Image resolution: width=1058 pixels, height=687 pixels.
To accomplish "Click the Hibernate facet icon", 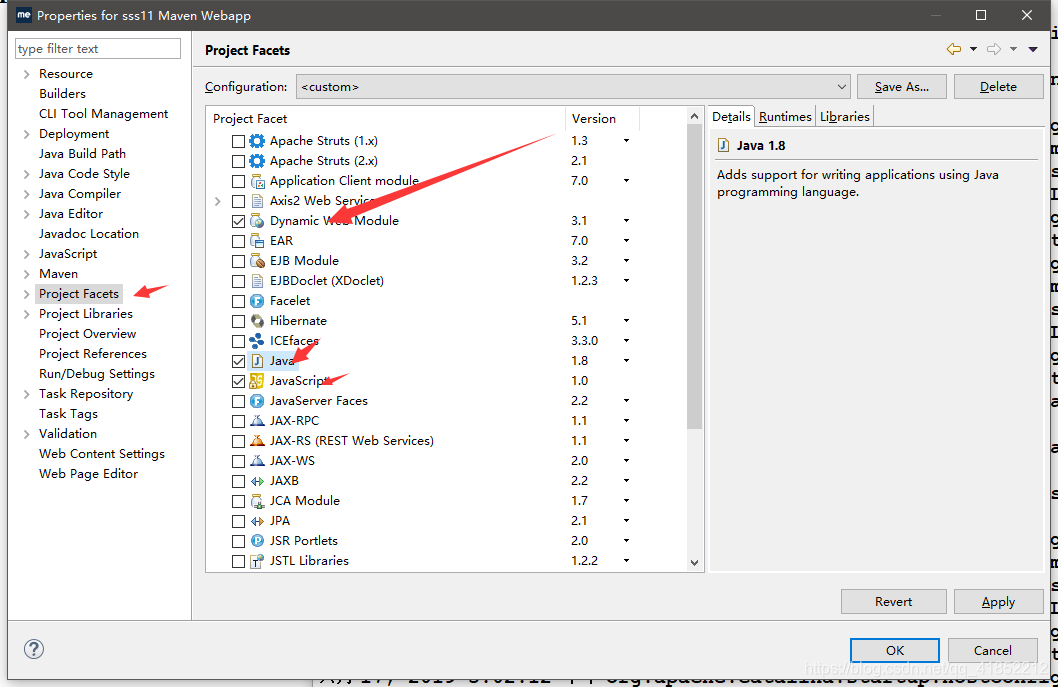I will pyautogui.click(x=257, y=321).
